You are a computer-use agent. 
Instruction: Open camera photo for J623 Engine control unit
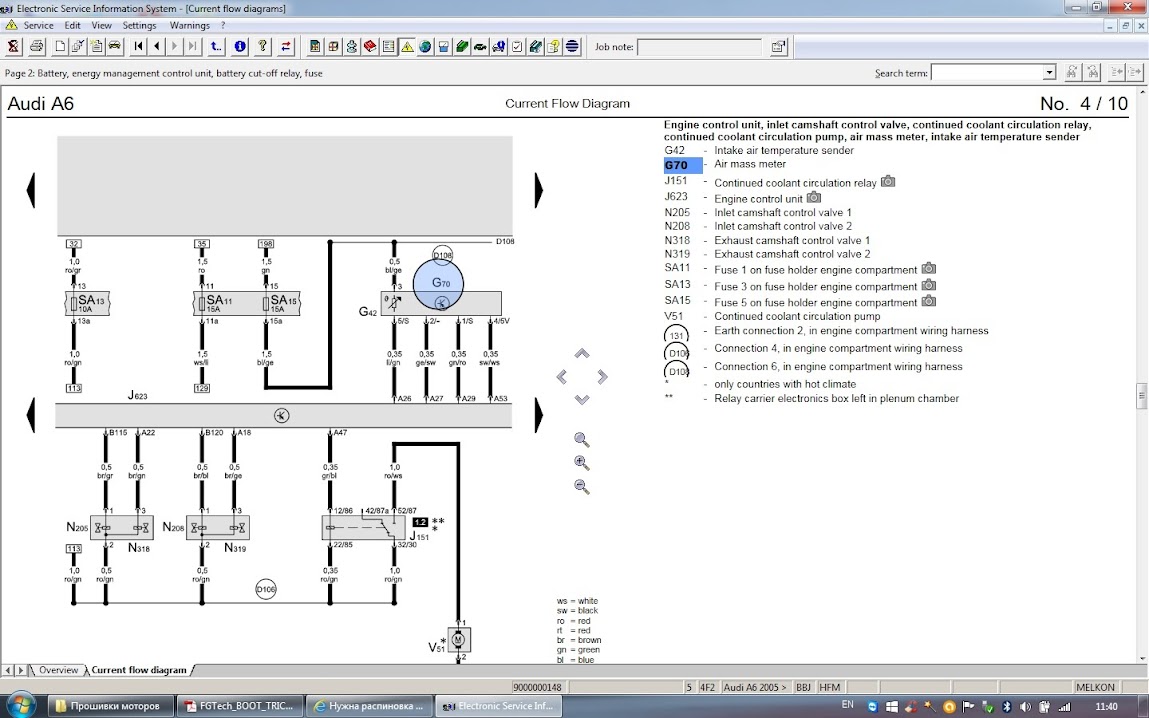point(813,197)
